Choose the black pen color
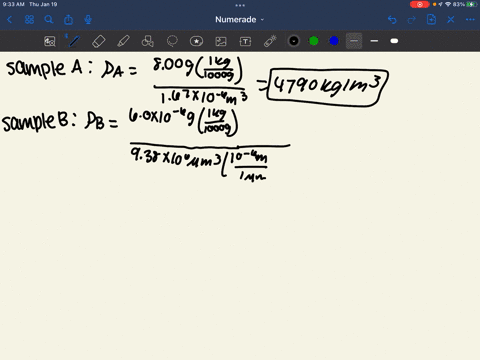This screenshot has height=360, width=480. coord(294,41)
